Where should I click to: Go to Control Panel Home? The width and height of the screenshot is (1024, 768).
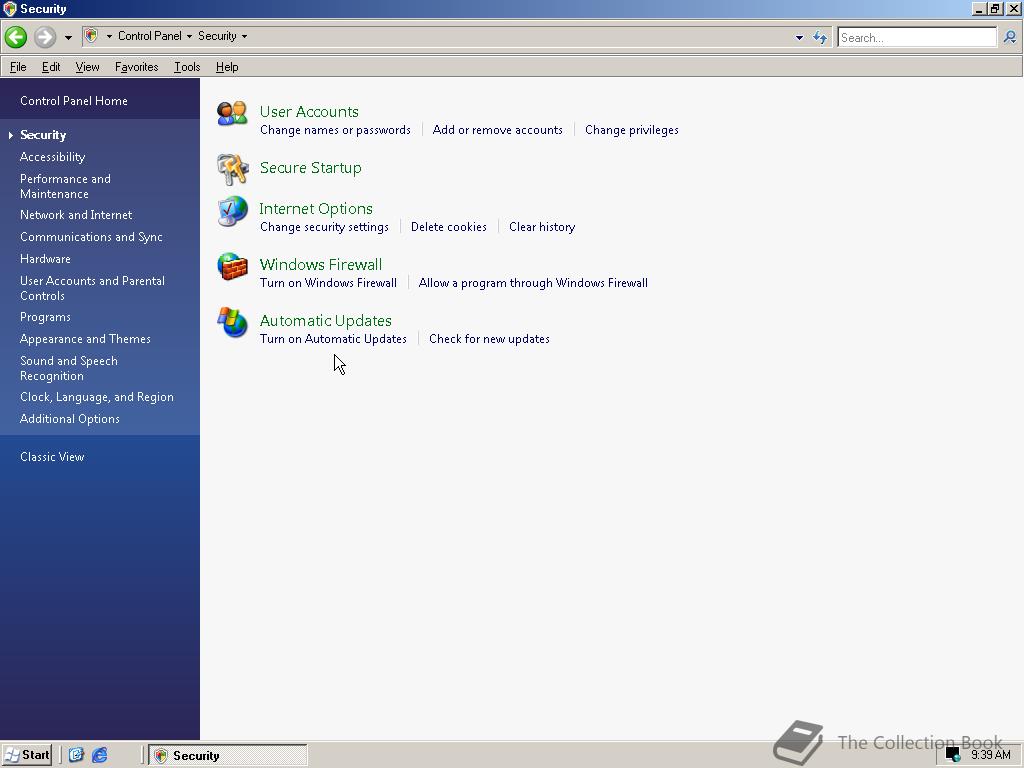[74, 101]
